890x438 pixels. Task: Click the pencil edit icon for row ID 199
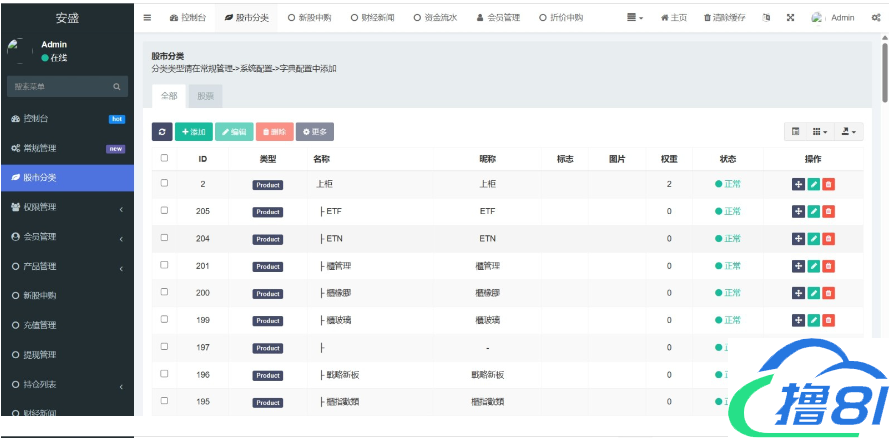pos(813,321)
